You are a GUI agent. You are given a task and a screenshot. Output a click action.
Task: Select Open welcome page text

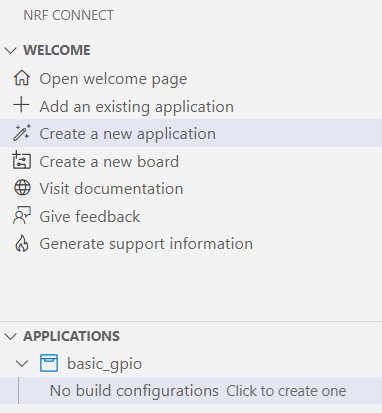[113, 79]
